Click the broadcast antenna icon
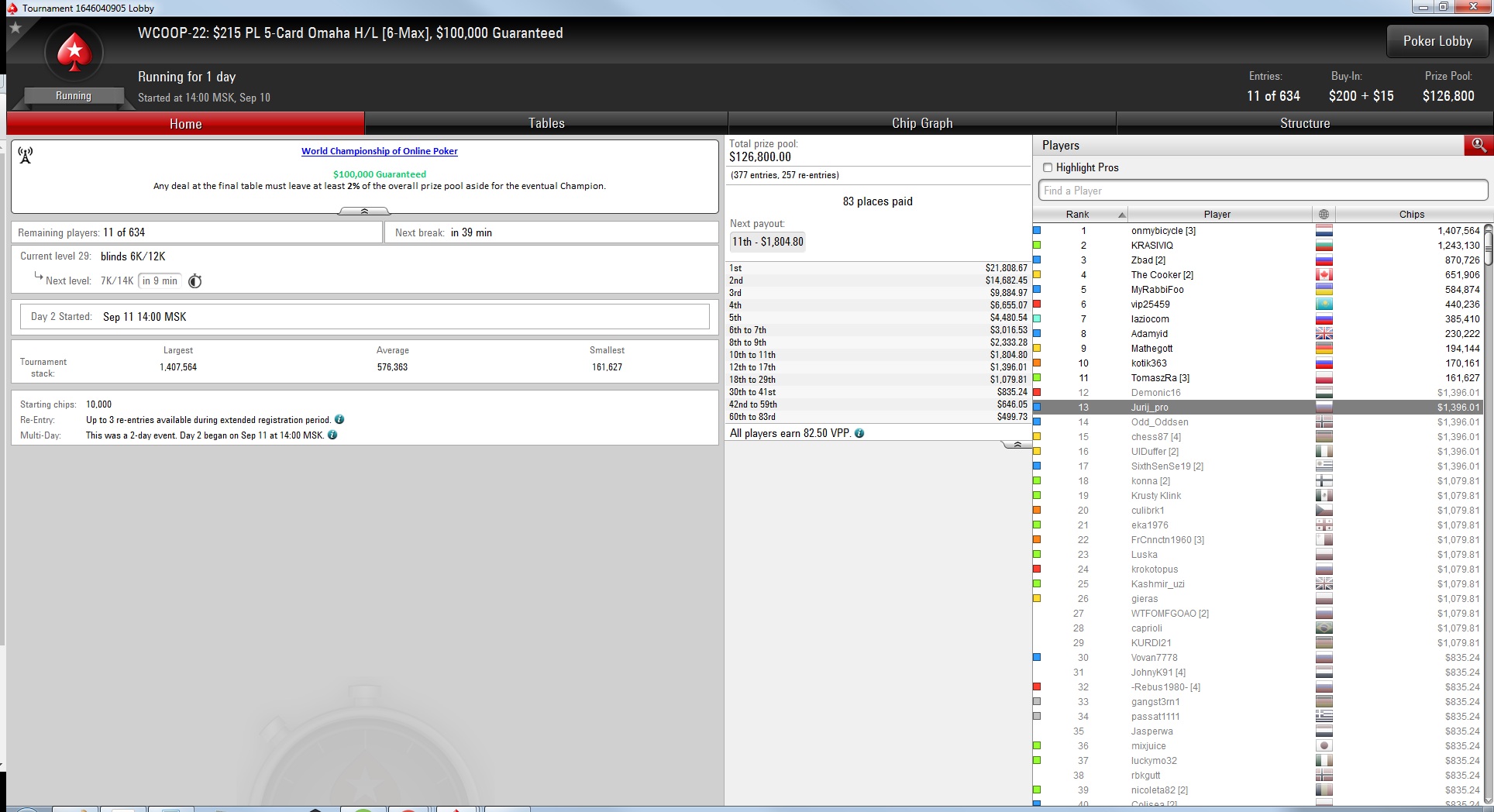This screenshot has width=1494, height=812. 26,155
